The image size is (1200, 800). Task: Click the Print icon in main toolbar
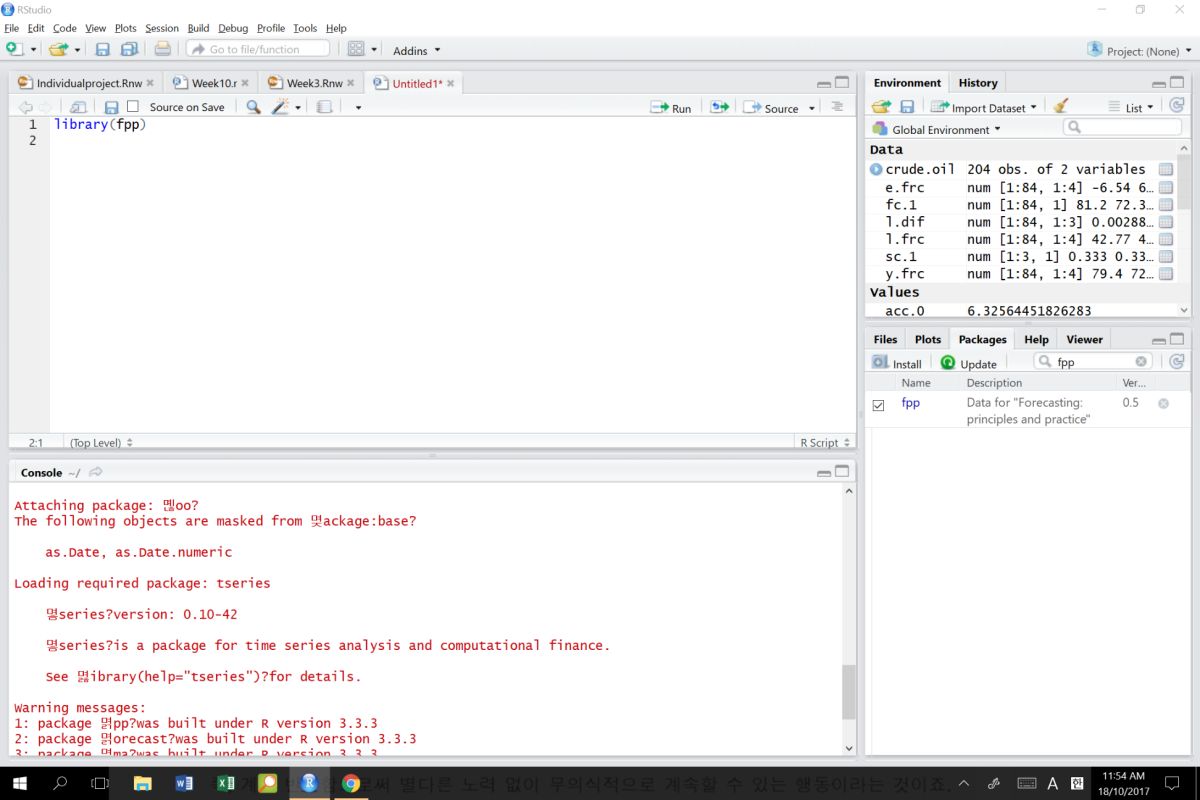pyautogui.click(x=162, y=49)
